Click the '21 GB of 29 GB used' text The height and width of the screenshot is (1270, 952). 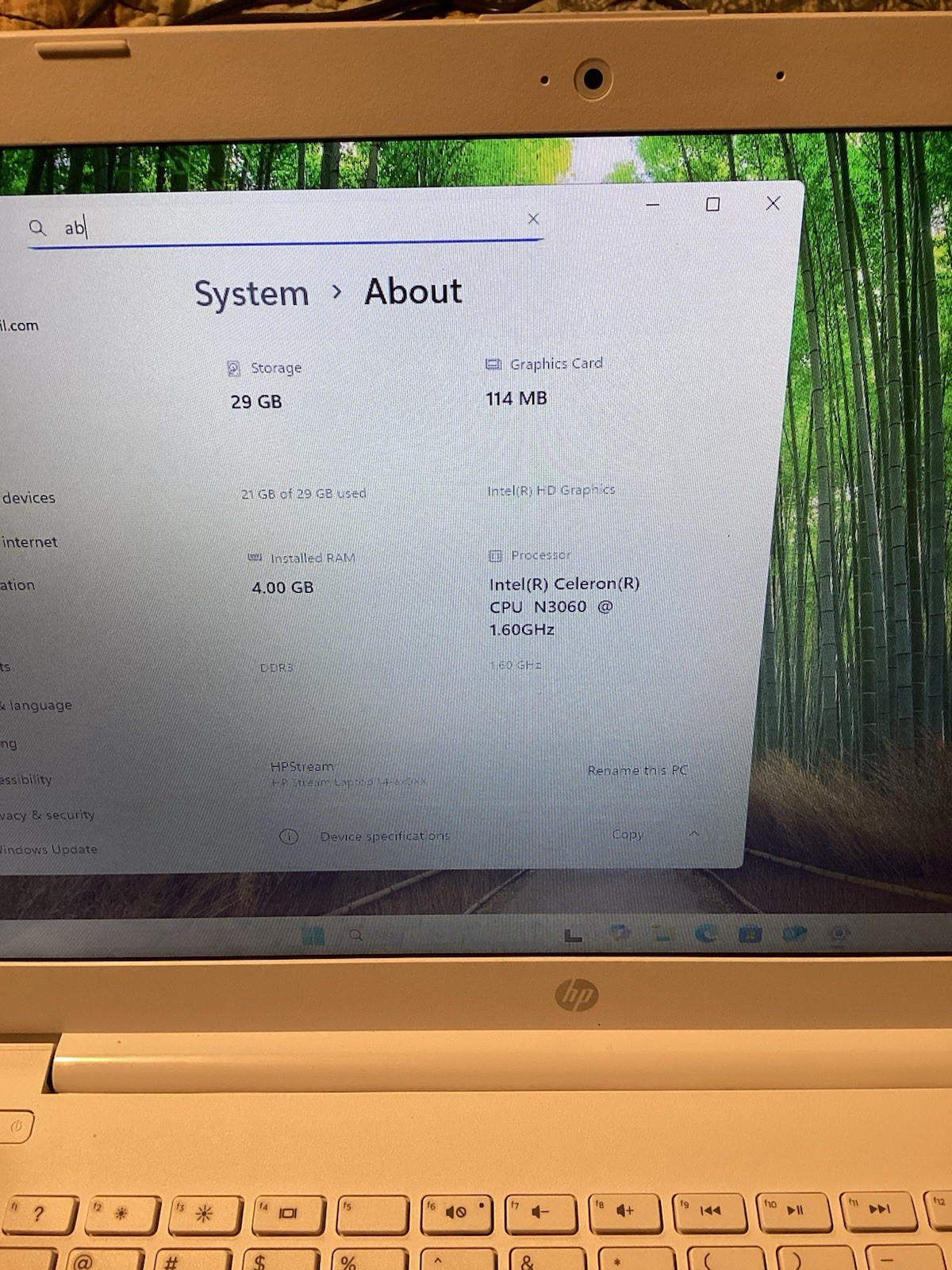pos(303,493)
